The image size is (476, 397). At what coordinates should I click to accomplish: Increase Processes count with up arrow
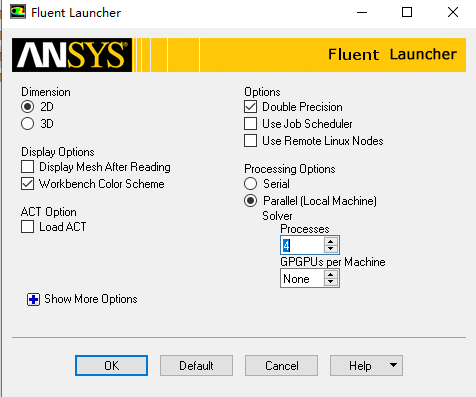click(x=331, y=242)
